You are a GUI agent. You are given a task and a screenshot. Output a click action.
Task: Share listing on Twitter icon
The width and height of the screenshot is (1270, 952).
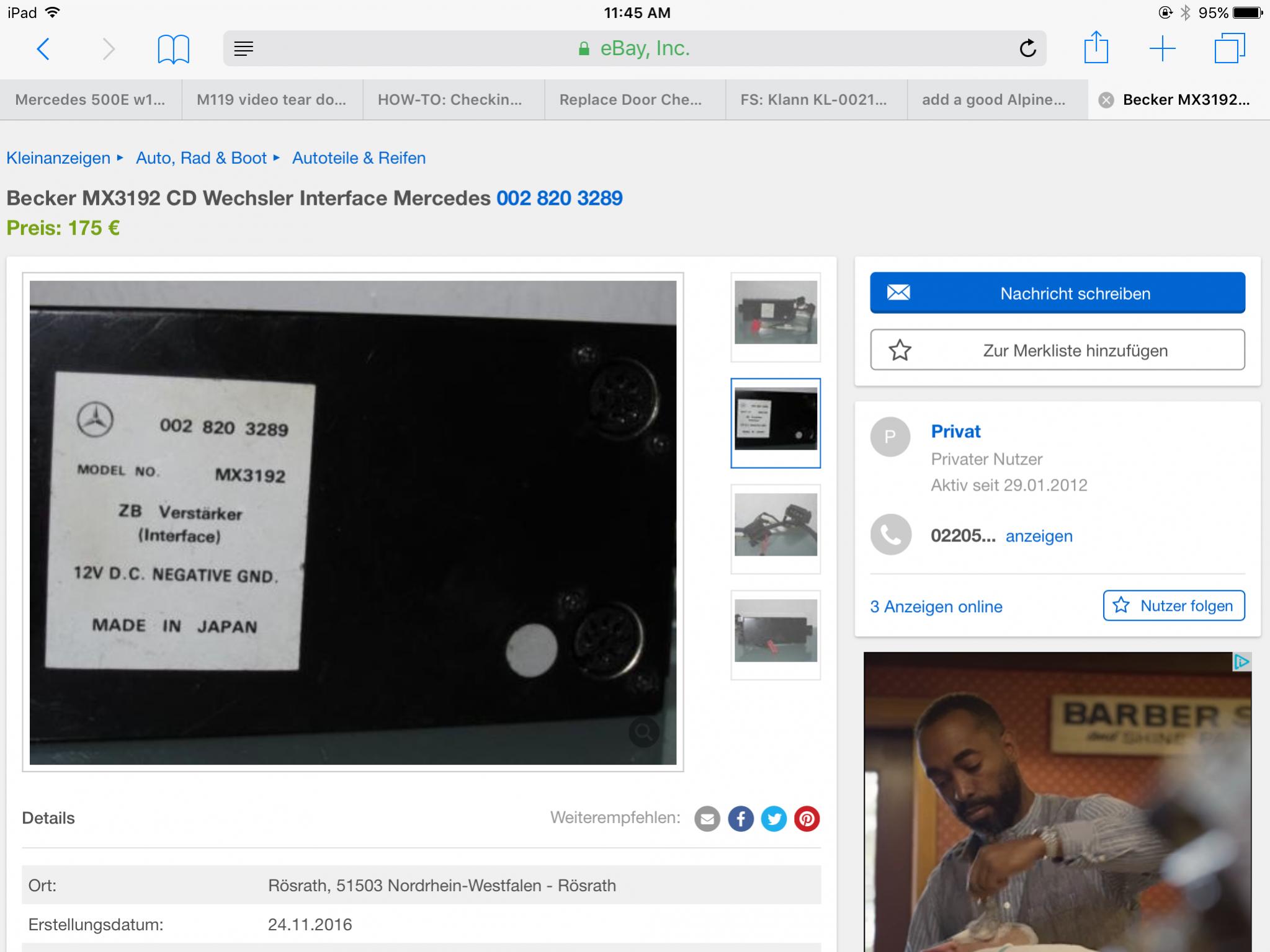(774, 819)
